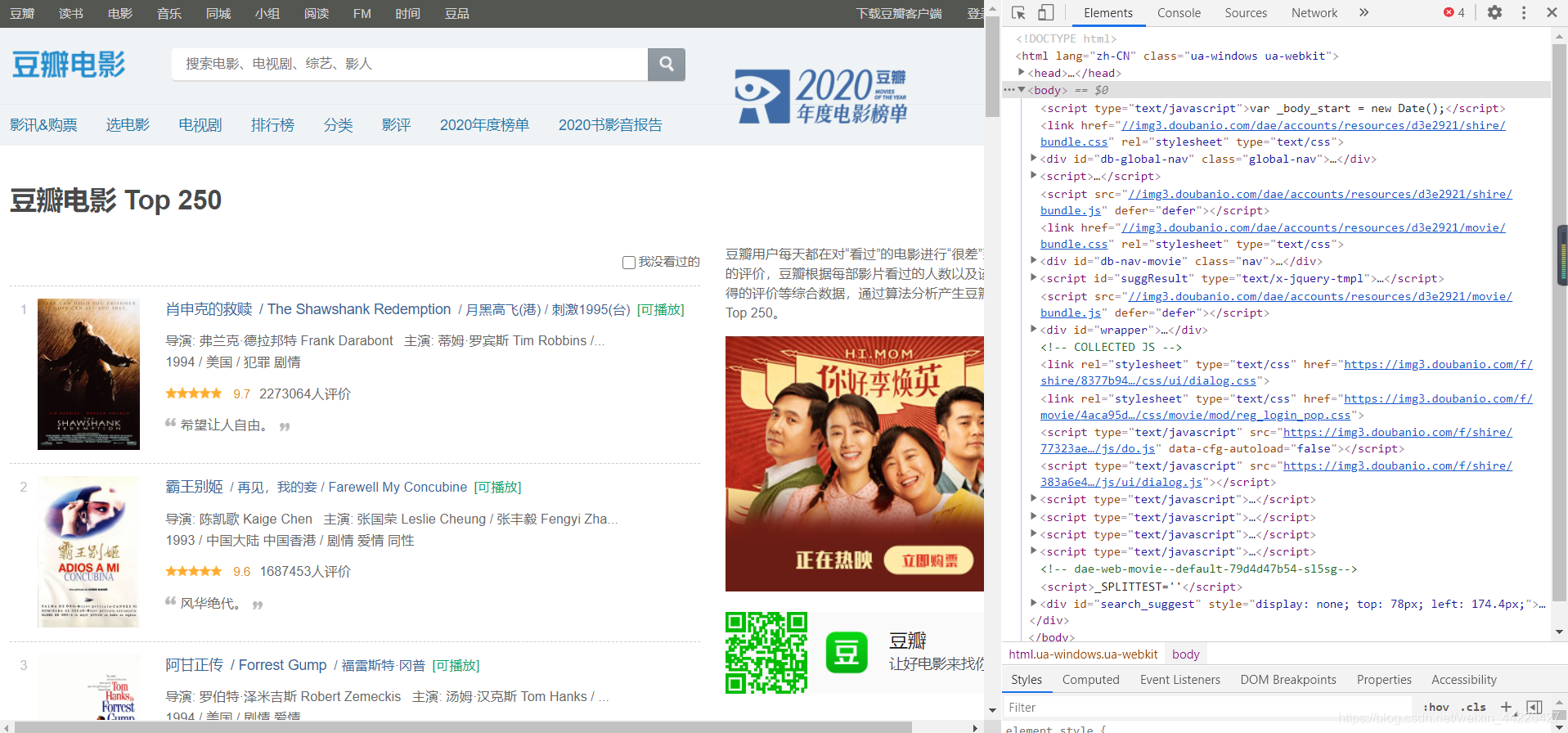The image size is (1568, 733).
Task: Check the 我没看过的 checkbox
Action: click(629, 263)
